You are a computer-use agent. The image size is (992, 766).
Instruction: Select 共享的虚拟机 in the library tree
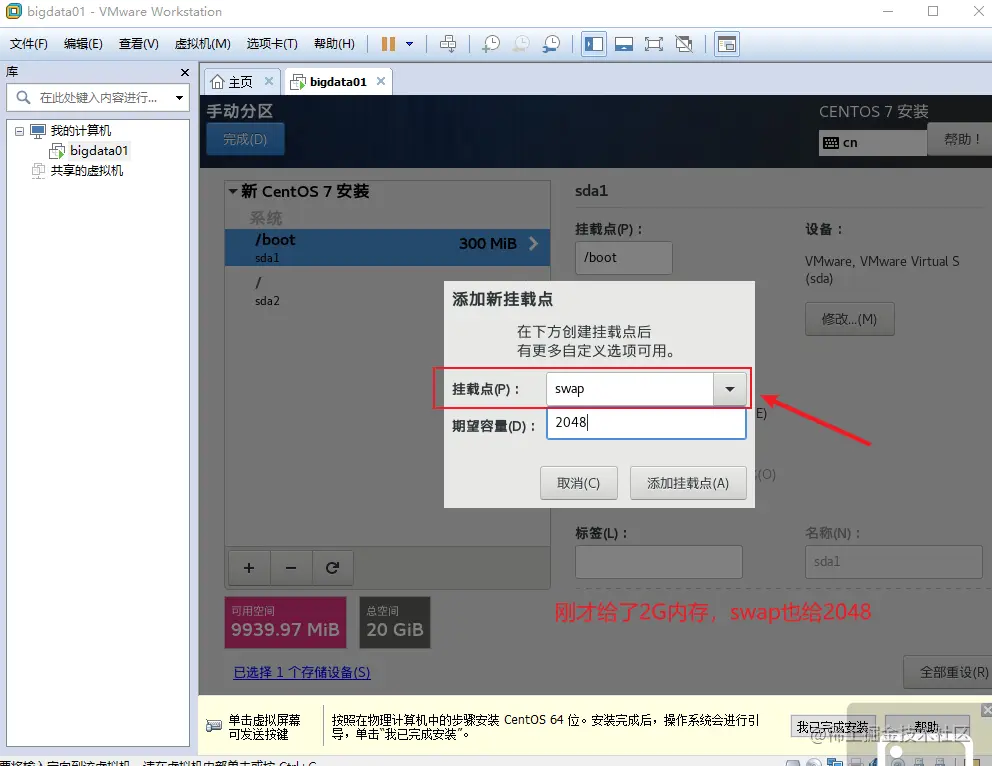[87, 171]
